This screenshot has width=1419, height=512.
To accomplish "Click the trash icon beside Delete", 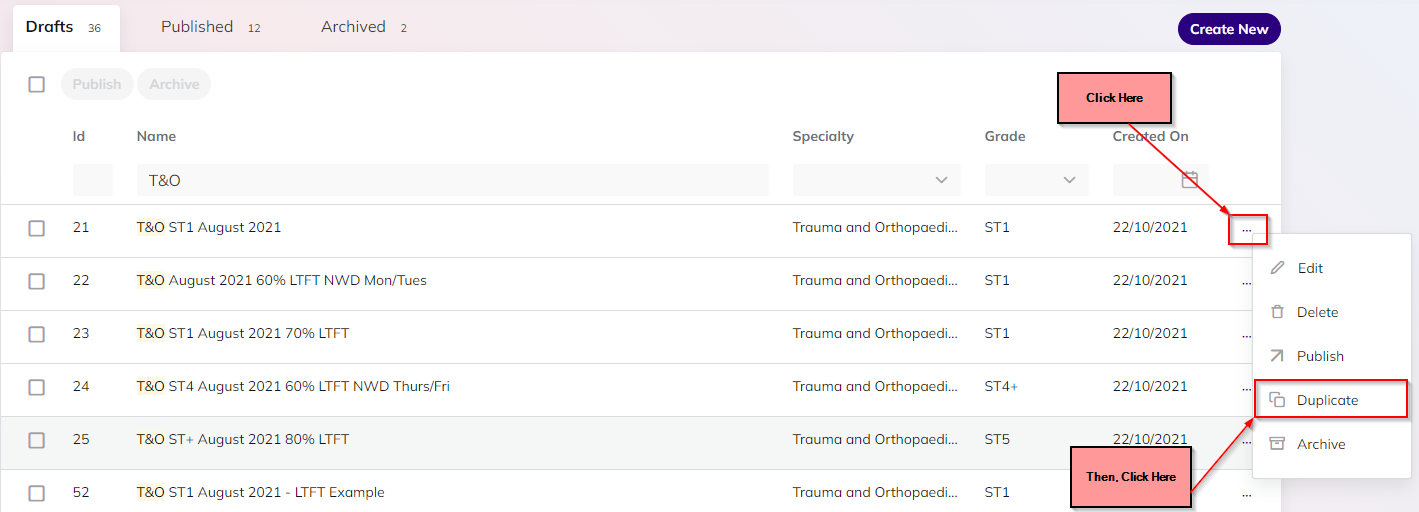I will click(x=1277, y=312).
